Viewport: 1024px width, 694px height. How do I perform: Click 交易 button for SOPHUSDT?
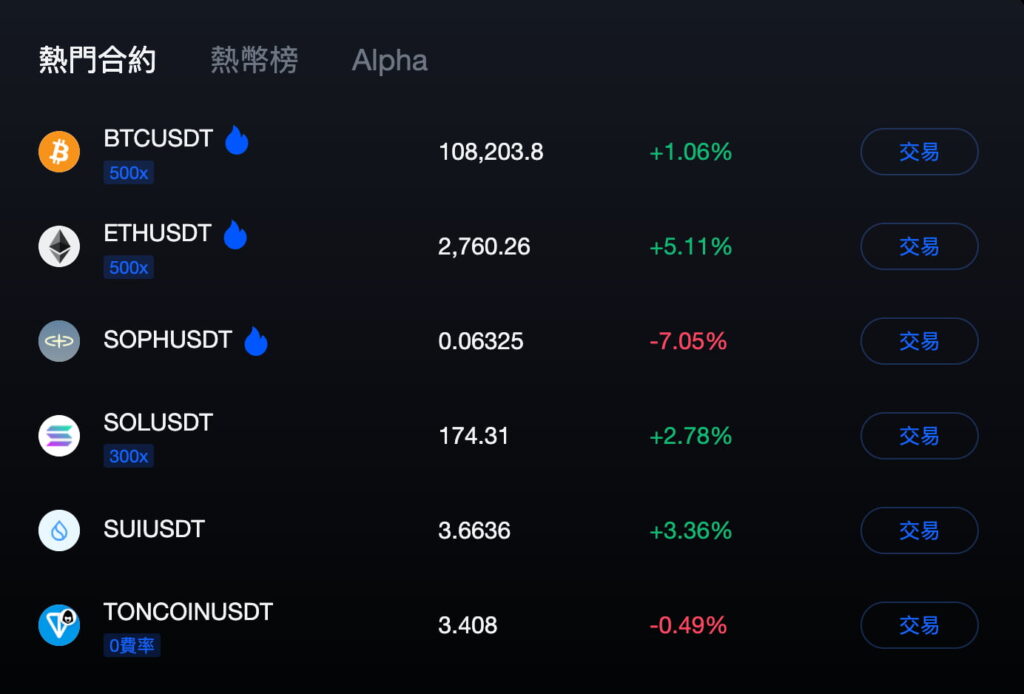pyautogui.click(x=920, y=341)
